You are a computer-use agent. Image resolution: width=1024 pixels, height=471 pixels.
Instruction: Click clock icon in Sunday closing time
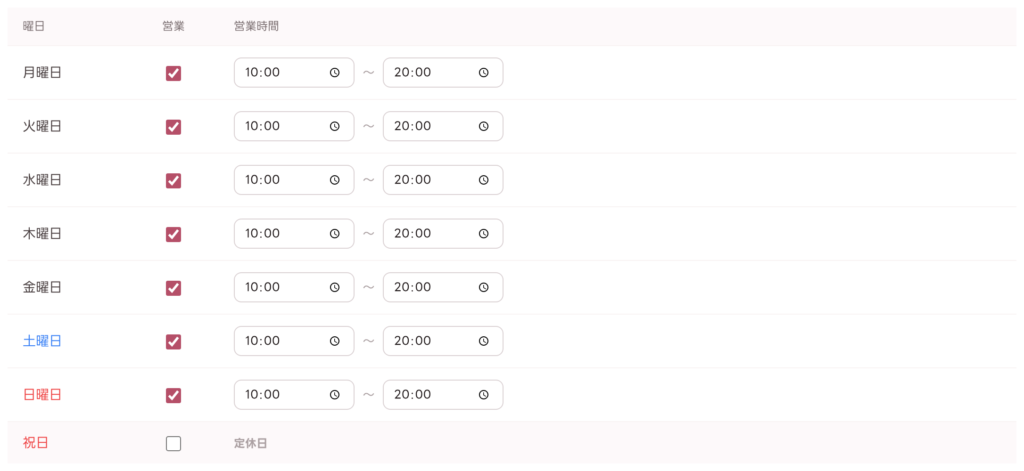[483, 395]
